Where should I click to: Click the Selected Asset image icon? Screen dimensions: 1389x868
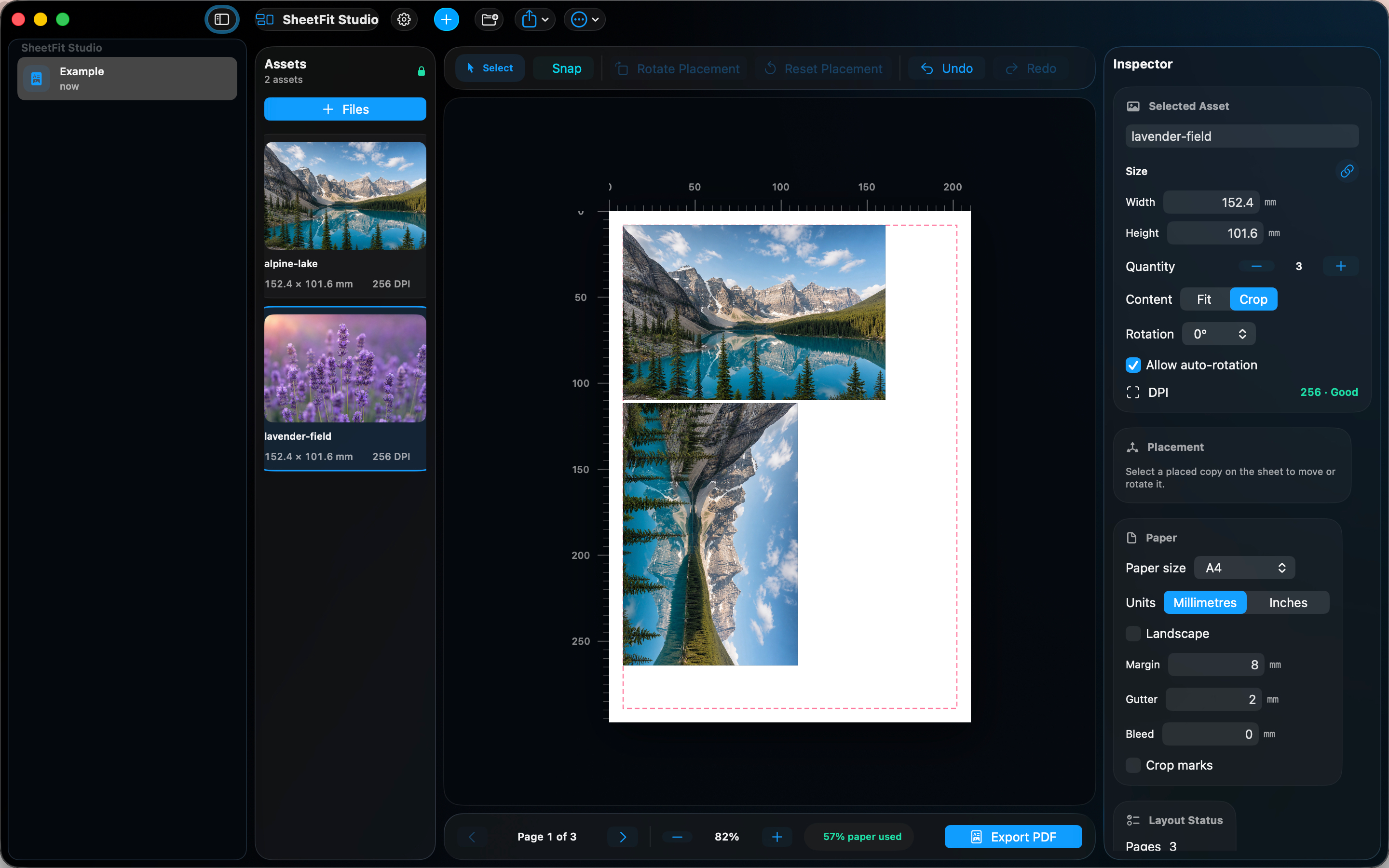[x=1133, y=106]
